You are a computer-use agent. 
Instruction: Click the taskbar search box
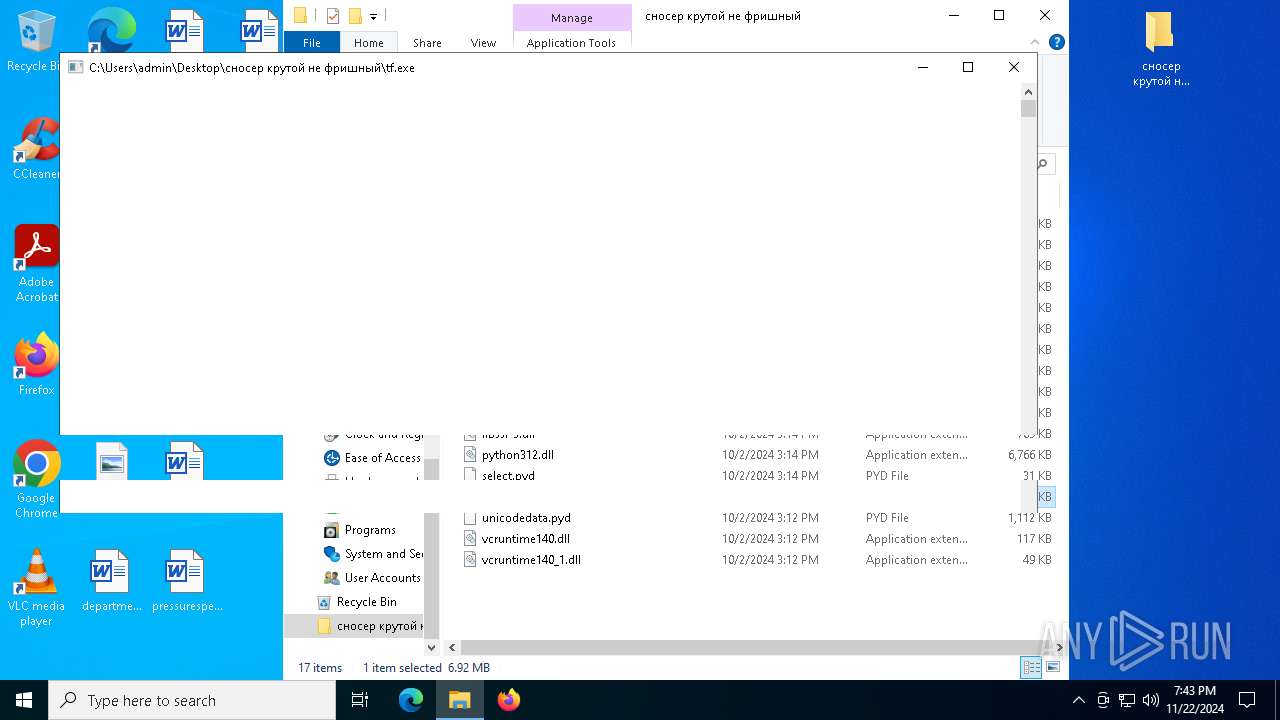[x=192, y=700]
